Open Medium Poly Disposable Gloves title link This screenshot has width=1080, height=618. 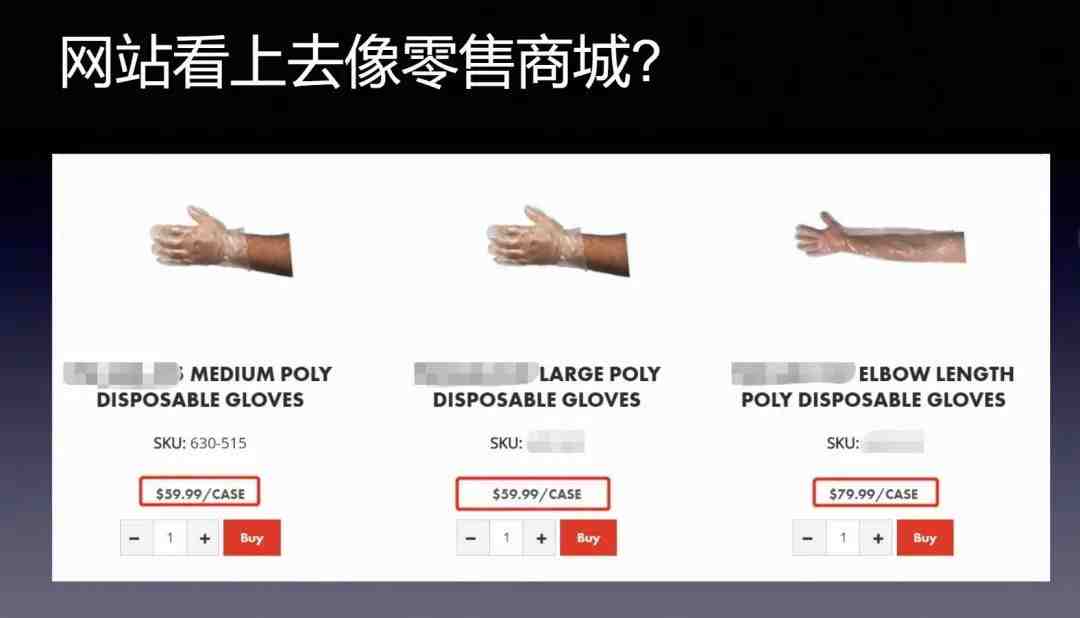pos(200,387)
